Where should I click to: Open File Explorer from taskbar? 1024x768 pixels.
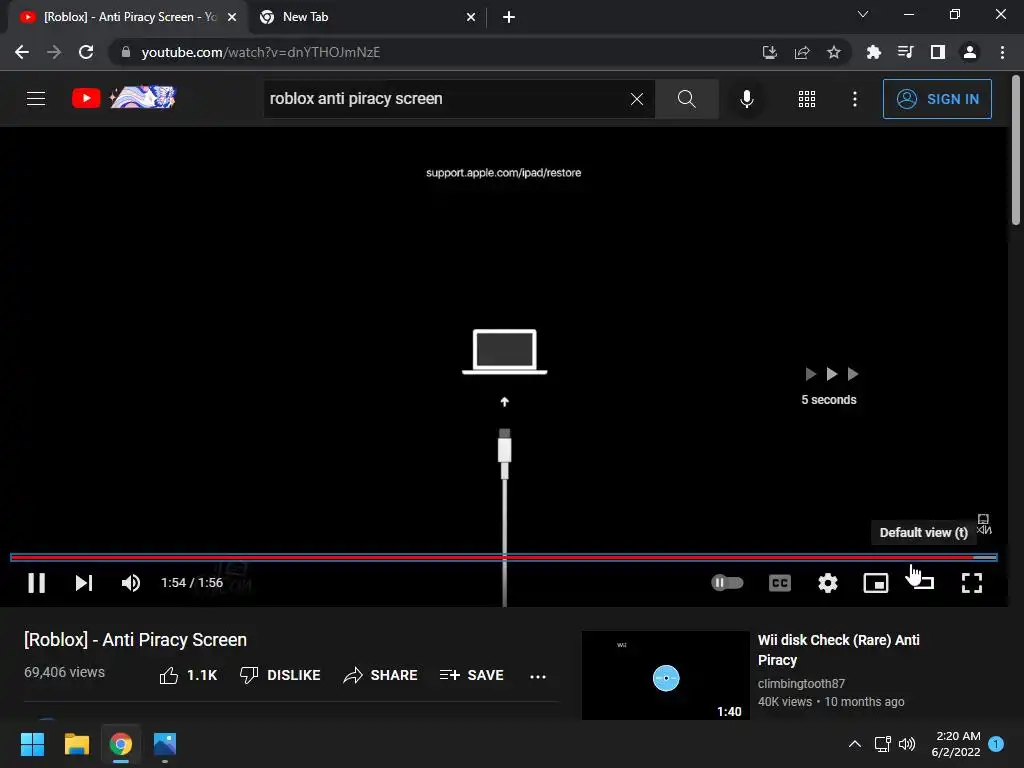(76, 744)
